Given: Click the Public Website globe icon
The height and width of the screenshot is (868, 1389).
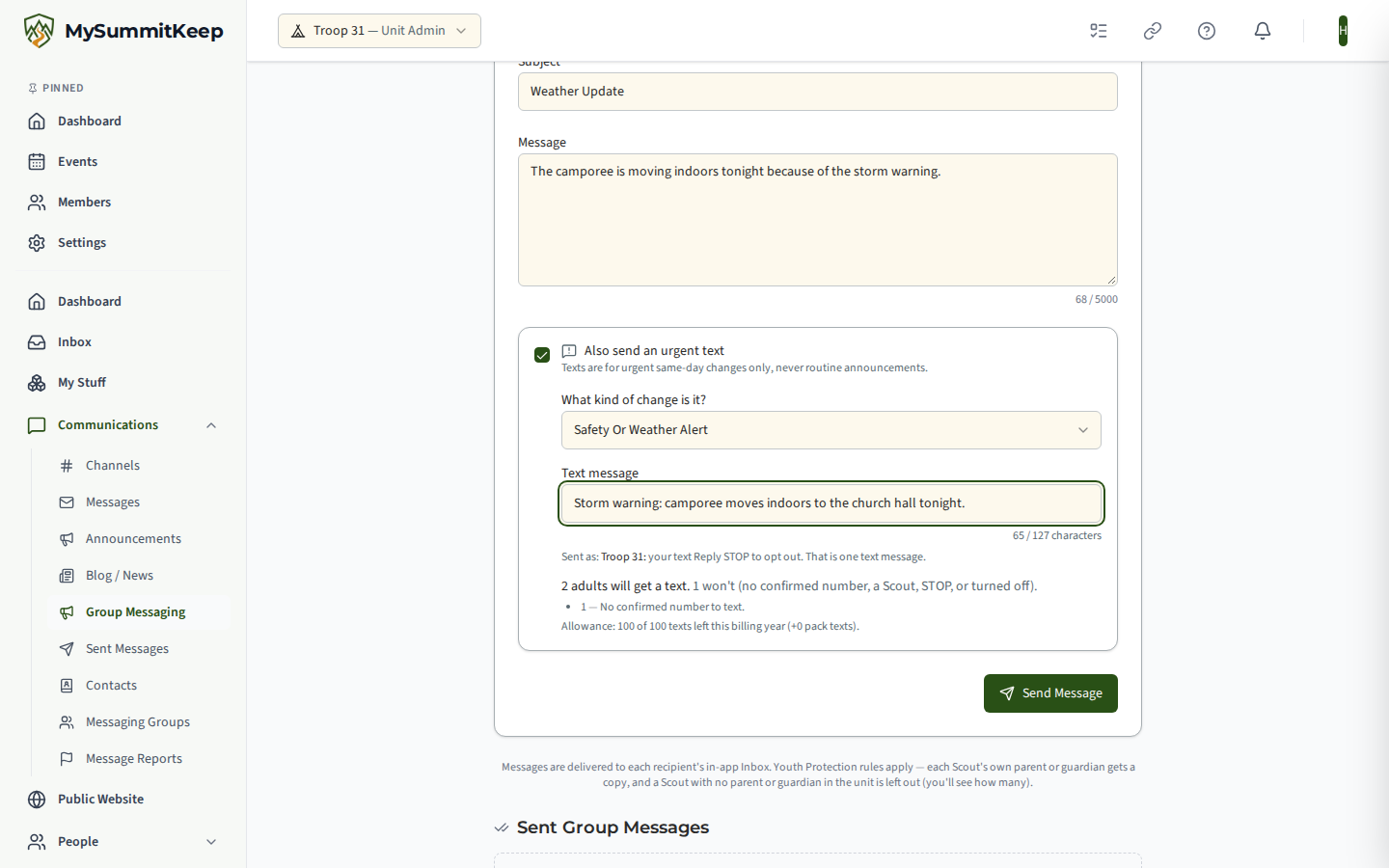Looking at the screenshot, I should (37, 800).
